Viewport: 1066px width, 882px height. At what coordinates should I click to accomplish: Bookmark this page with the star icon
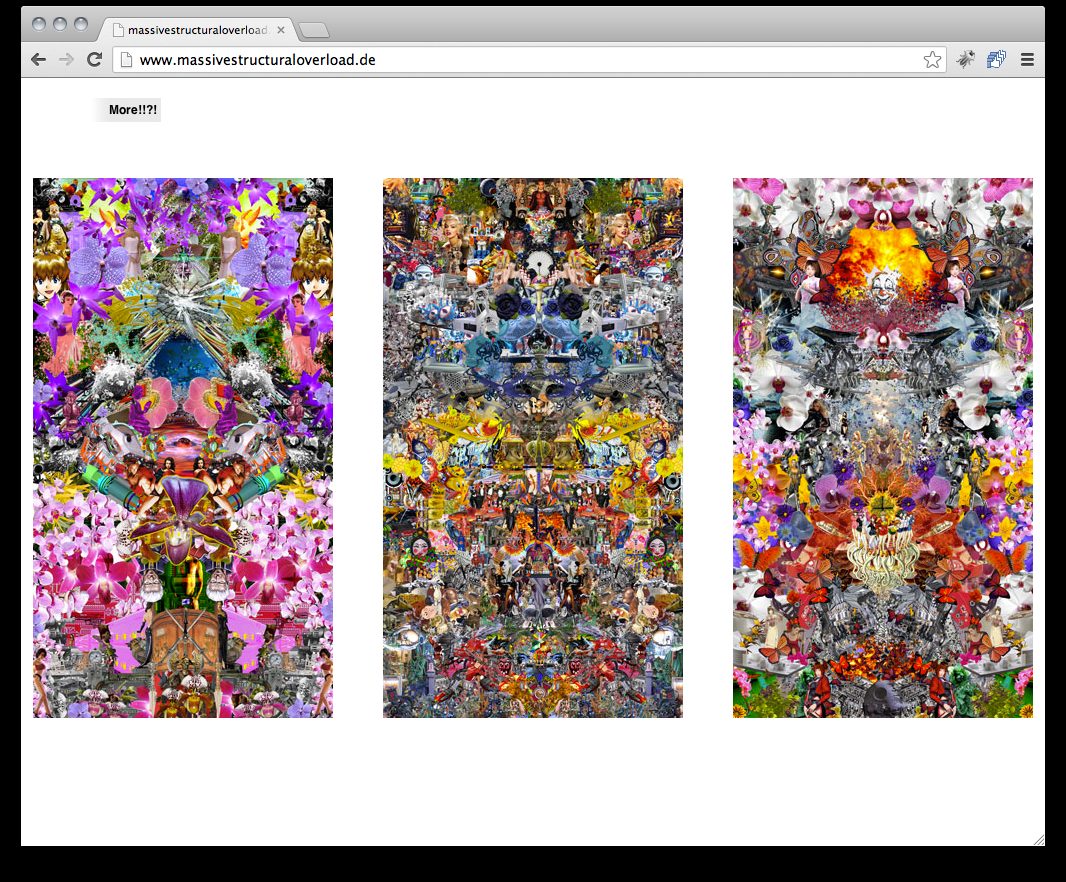(x=932, y=60)
